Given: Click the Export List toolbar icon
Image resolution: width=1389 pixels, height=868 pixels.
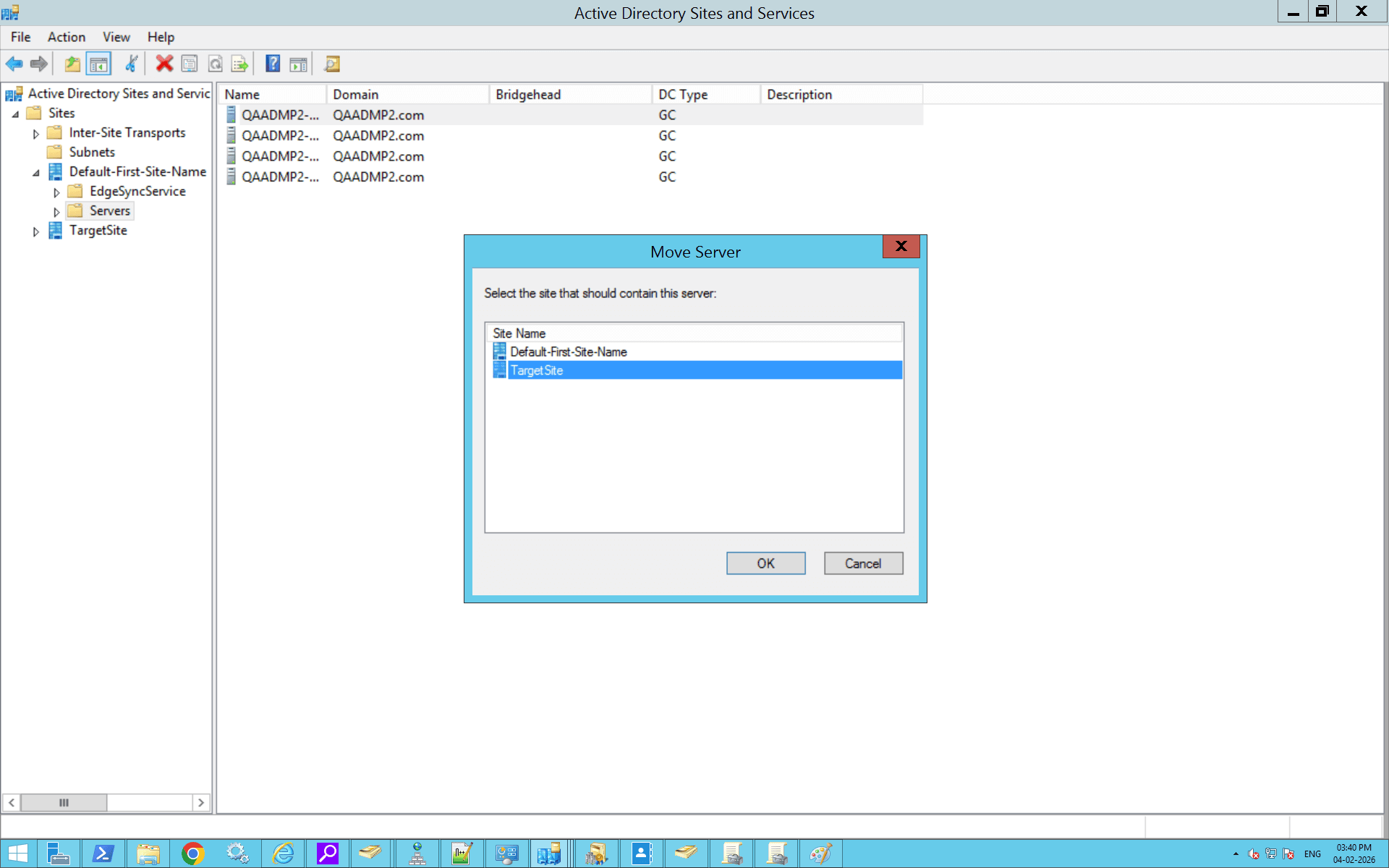Looking at the screenshot, I should (239, 64).
